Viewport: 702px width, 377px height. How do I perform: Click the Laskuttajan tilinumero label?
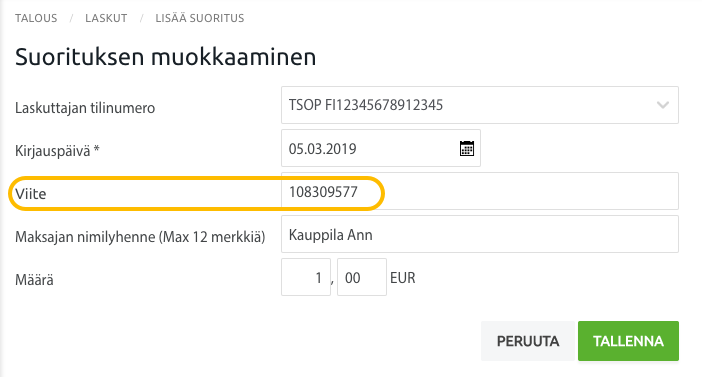[85, 108]
